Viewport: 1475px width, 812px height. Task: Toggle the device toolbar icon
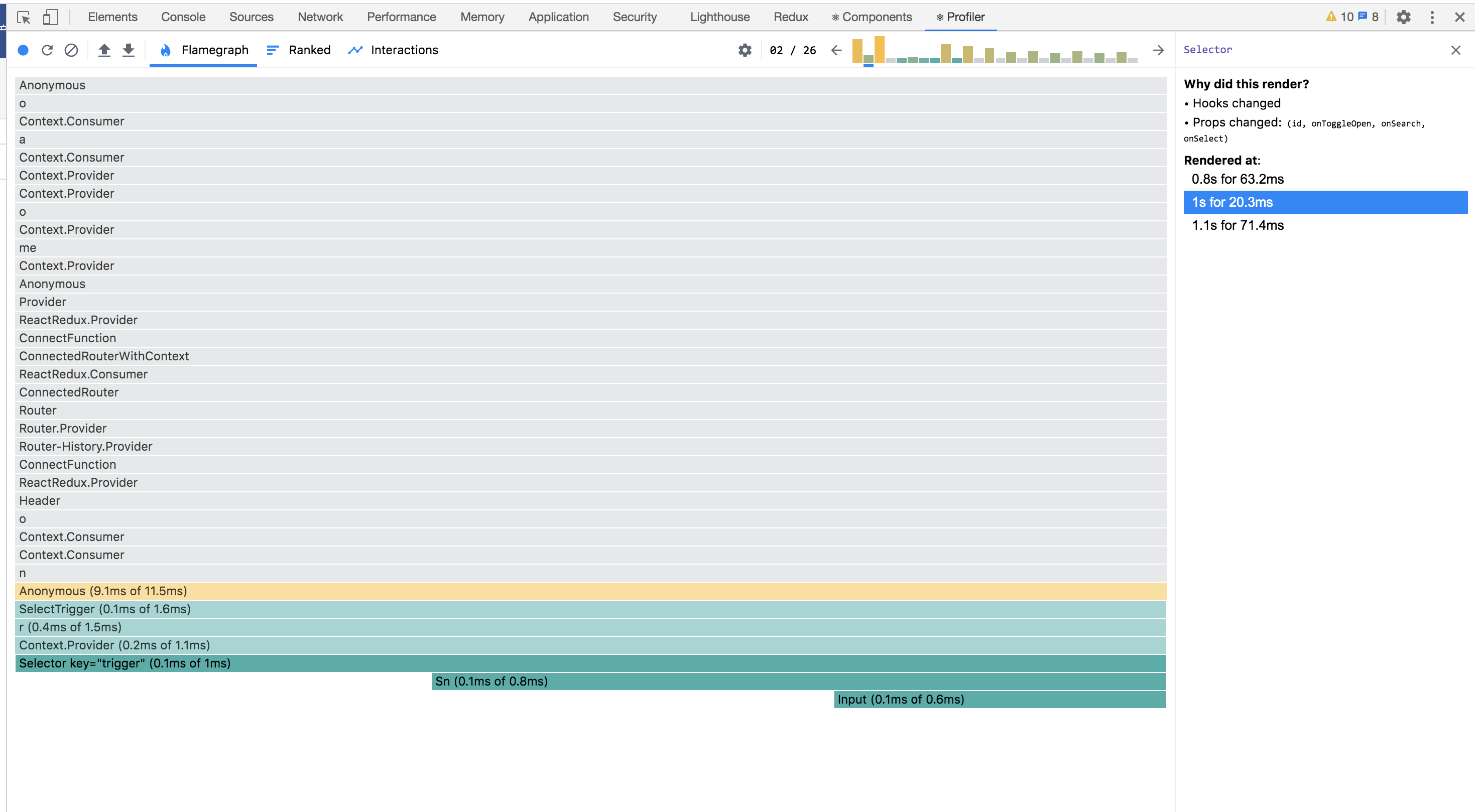(x=50, y=17)
